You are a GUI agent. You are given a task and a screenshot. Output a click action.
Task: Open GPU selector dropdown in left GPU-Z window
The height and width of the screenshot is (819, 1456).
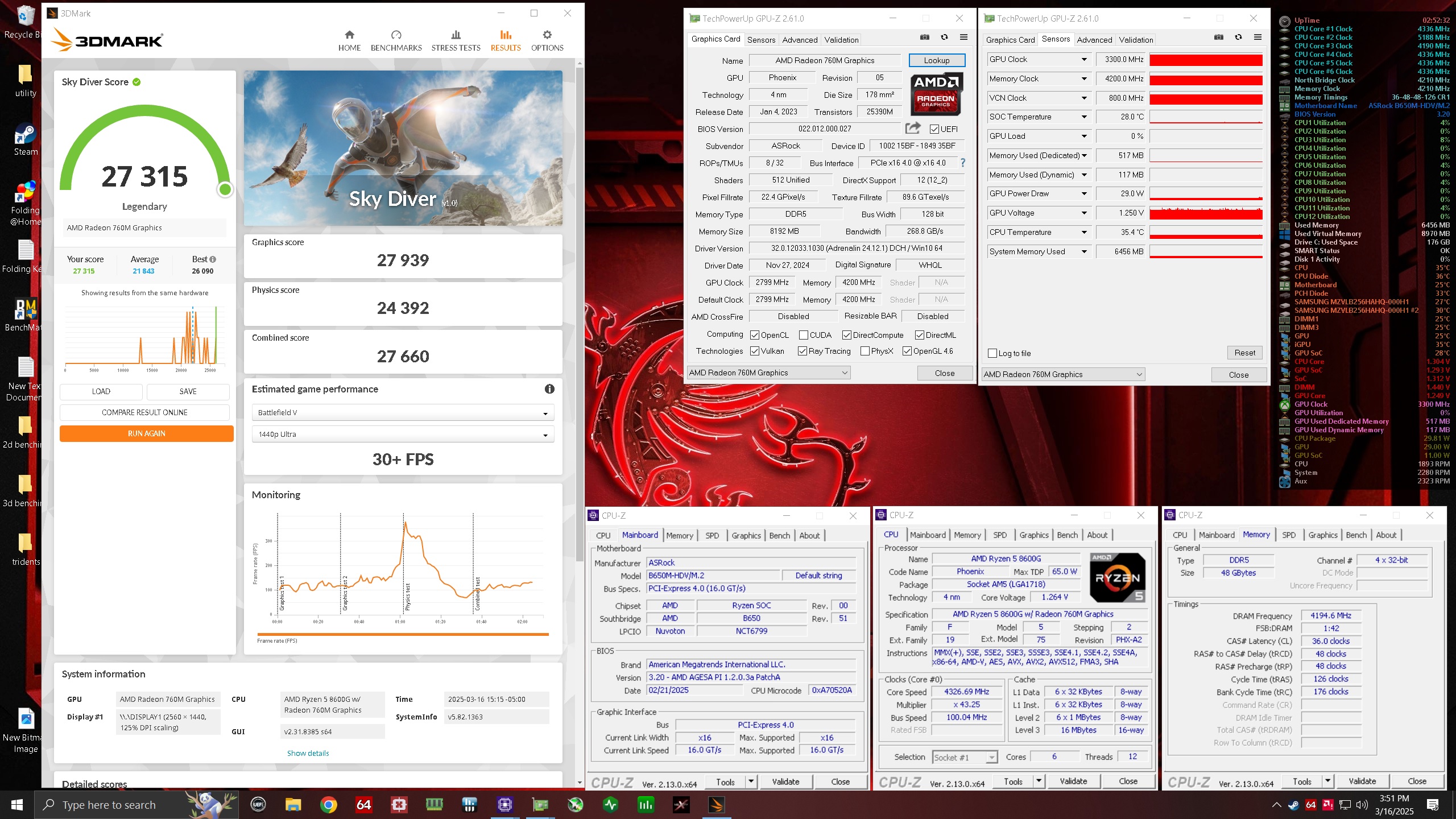click(x=768, y=373)
